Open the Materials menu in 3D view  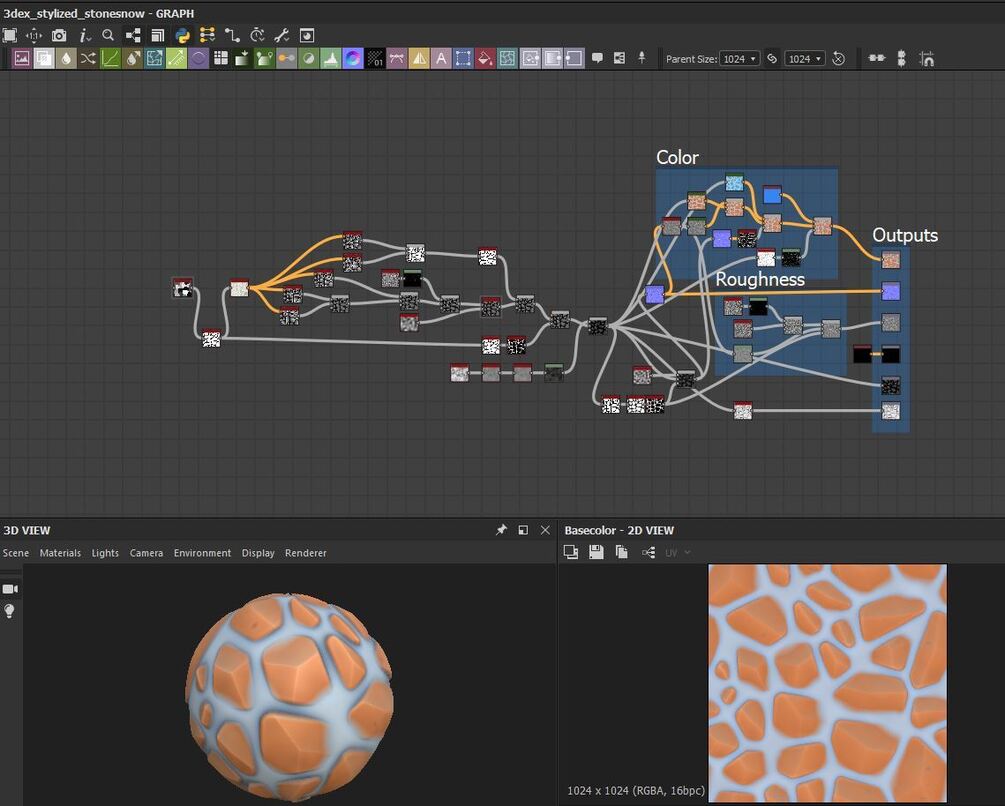60,553
